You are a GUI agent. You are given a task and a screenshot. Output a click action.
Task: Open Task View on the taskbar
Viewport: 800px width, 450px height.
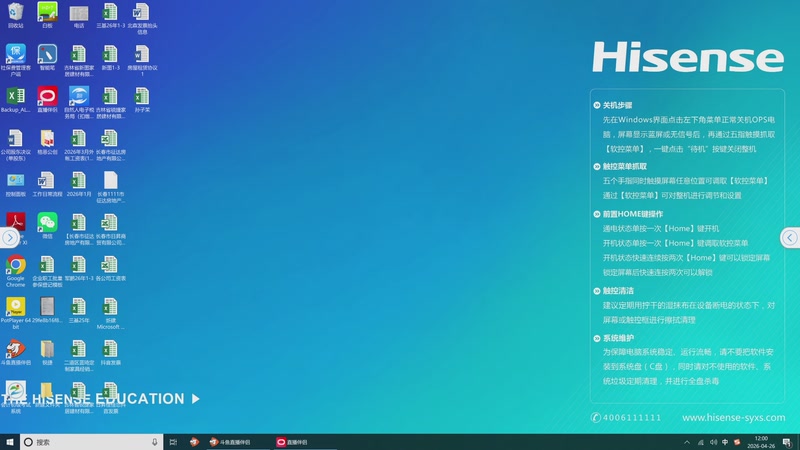coord(173,442)
